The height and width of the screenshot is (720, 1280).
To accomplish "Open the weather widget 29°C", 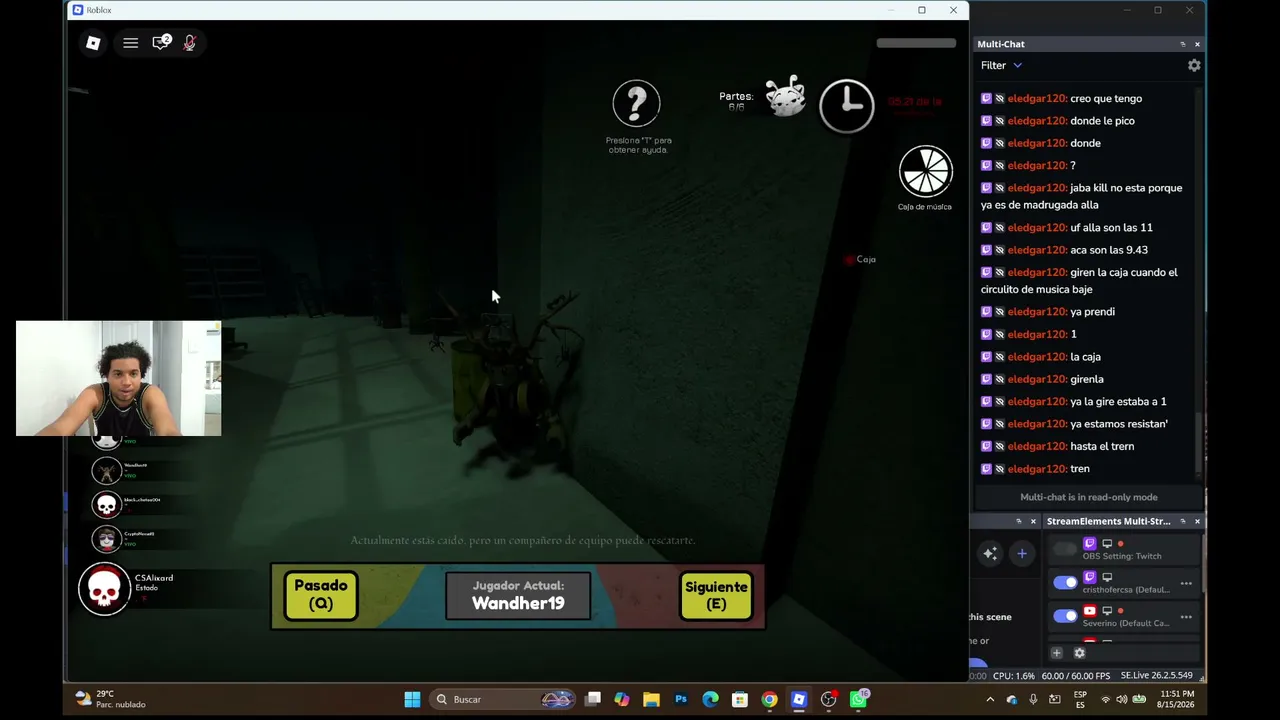I will pyautogui.click(x=110, y=699).
